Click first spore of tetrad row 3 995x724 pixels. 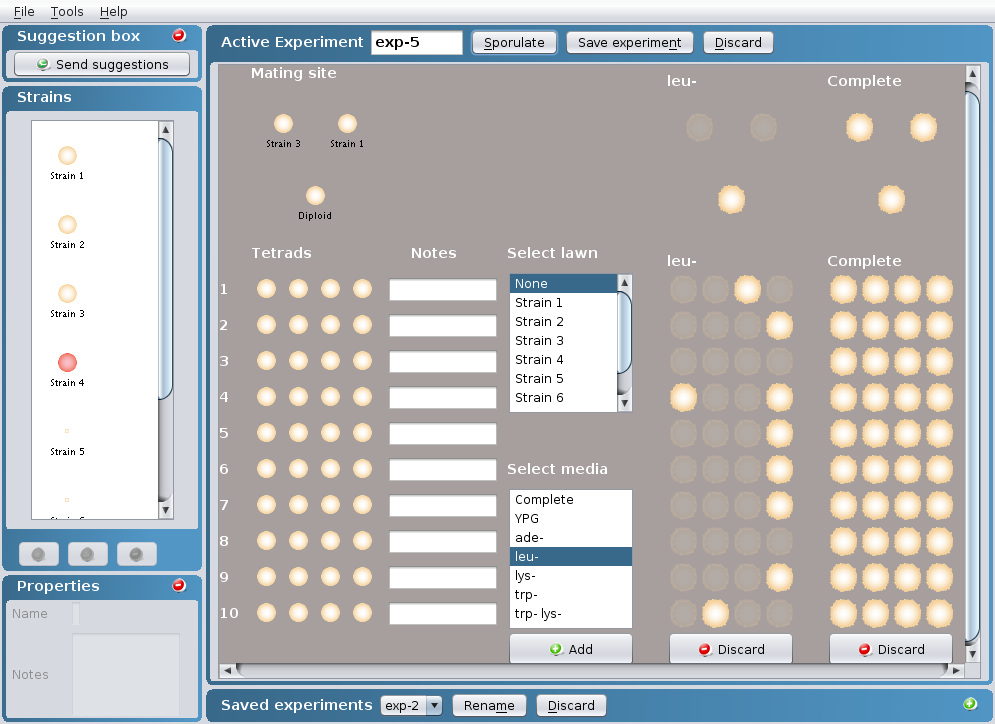[x=267, y=360]
